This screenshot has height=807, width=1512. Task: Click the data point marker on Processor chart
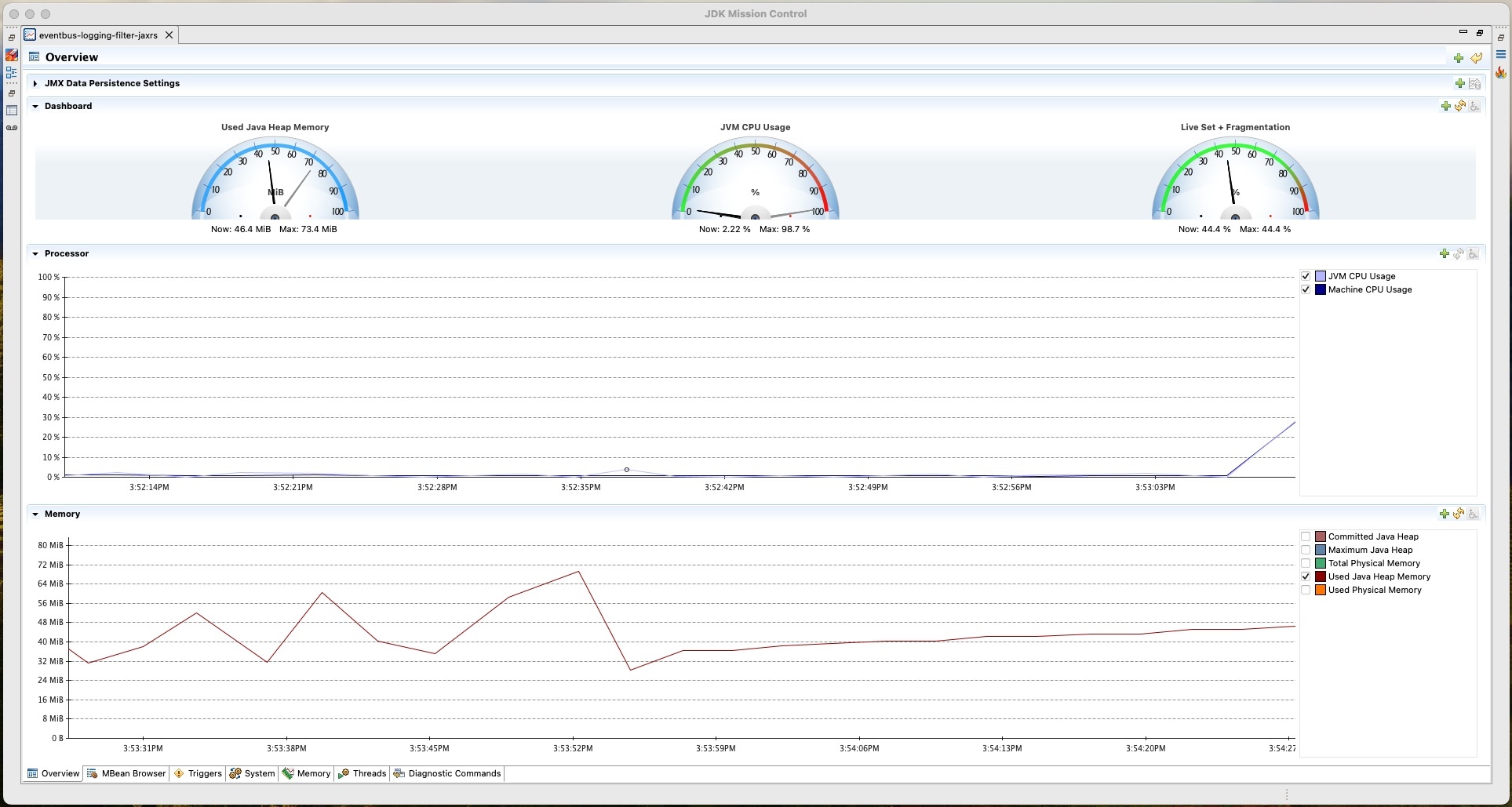(x=626, y=470)
